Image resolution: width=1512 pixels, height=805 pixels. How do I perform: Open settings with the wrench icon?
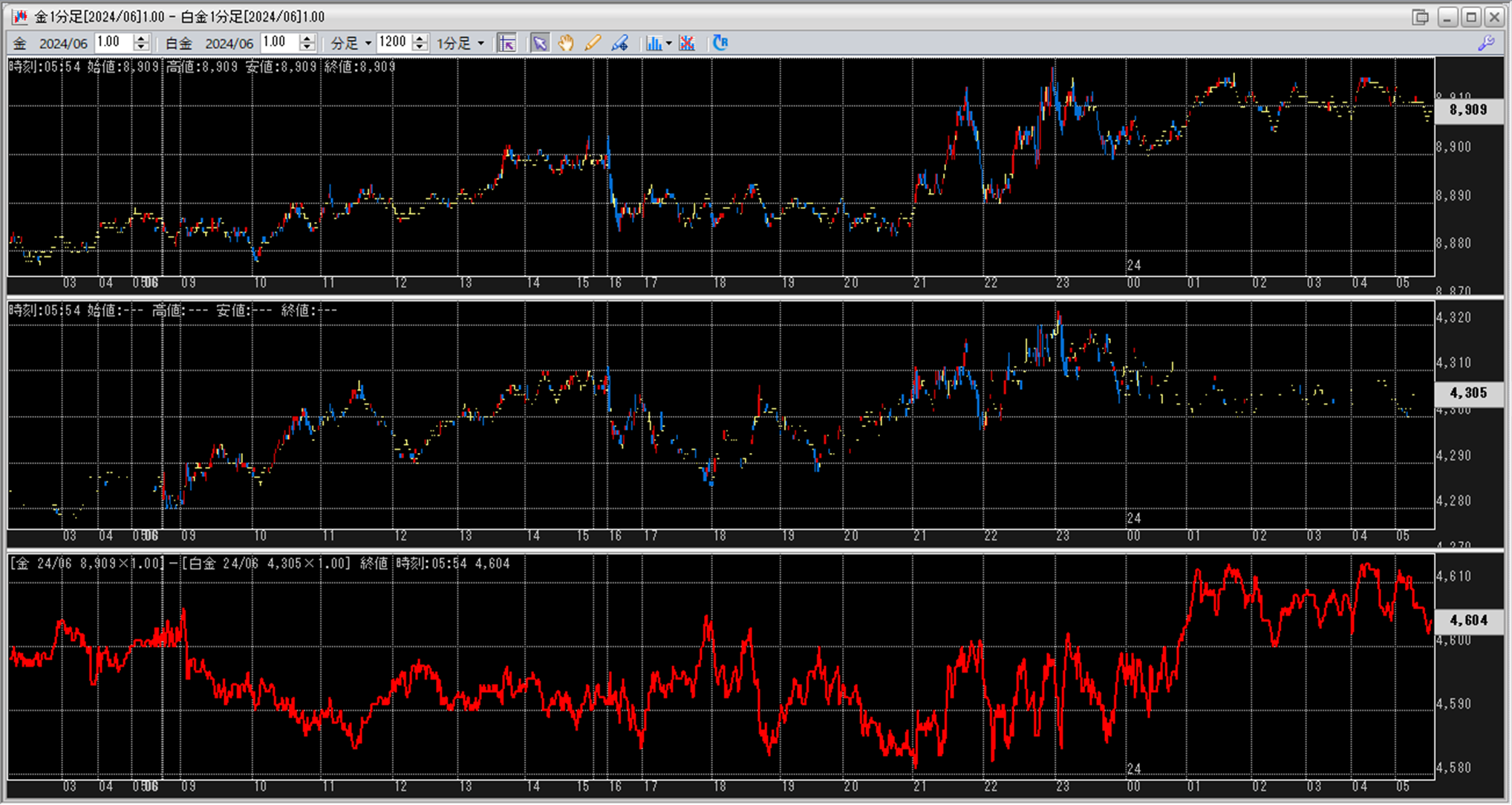pyautogui.click(x=1486, y=43)
